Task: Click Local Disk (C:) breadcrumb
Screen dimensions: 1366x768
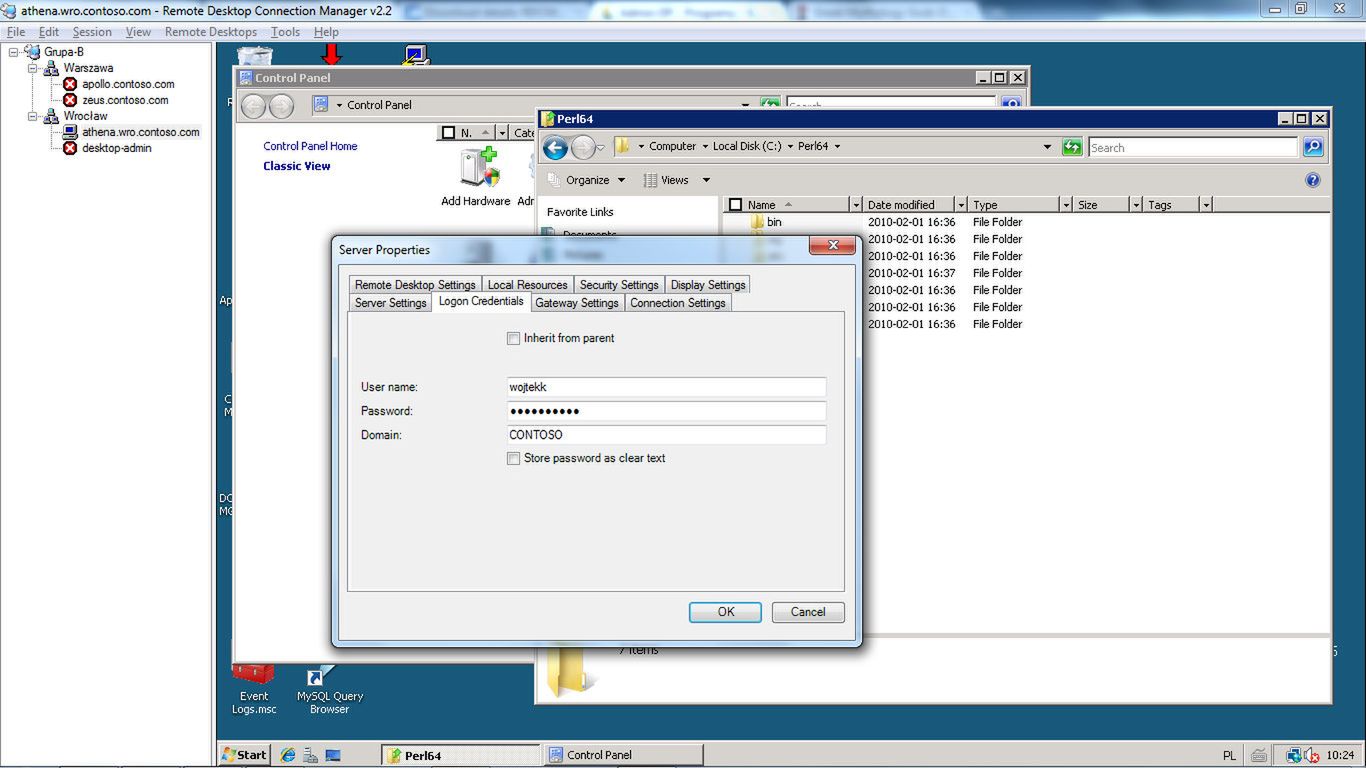Action: [x=747, y=147]
